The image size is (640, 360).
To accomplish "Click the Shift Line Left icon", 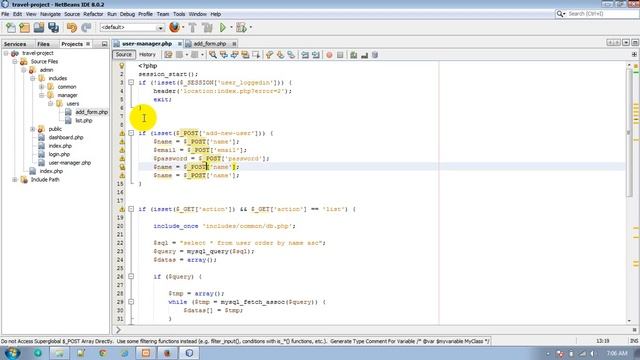I will tap(305, 55).
